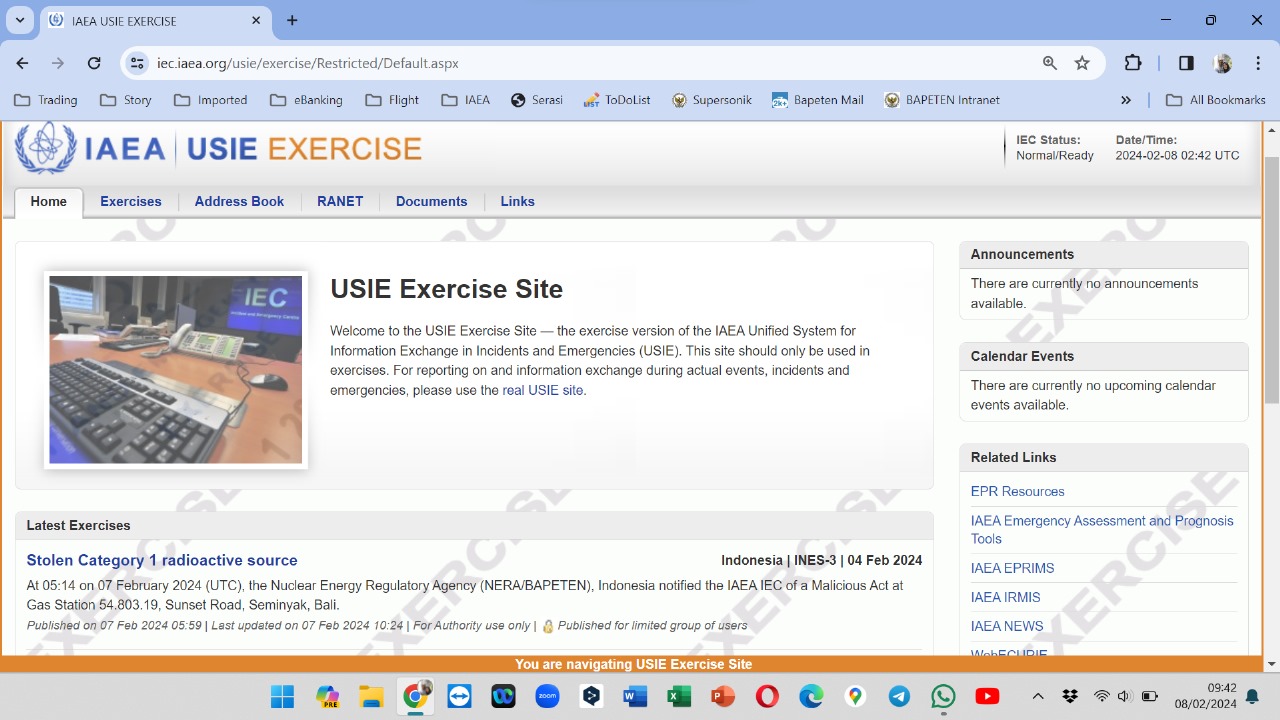The image size is (1280, 720).
Task: Open the All Bookmarks folder
Action: (1215, 100)
